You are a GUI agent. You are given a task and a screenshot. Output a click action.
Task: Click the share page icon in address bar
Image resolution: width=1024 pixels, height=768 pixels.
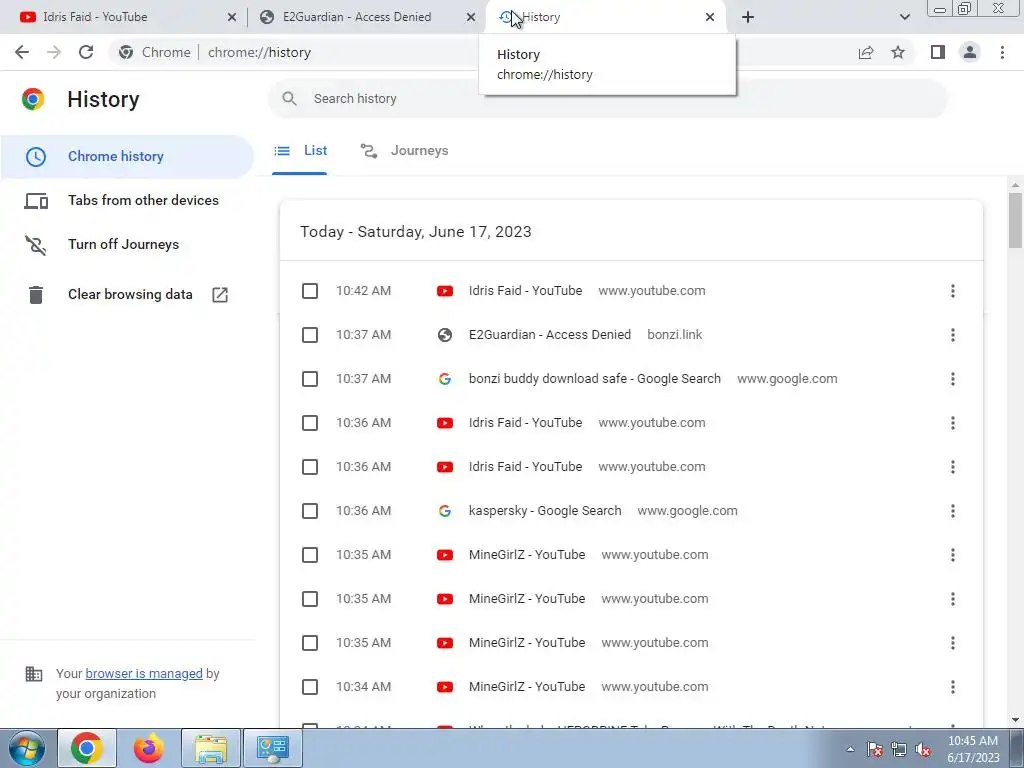tap(866, 52)
